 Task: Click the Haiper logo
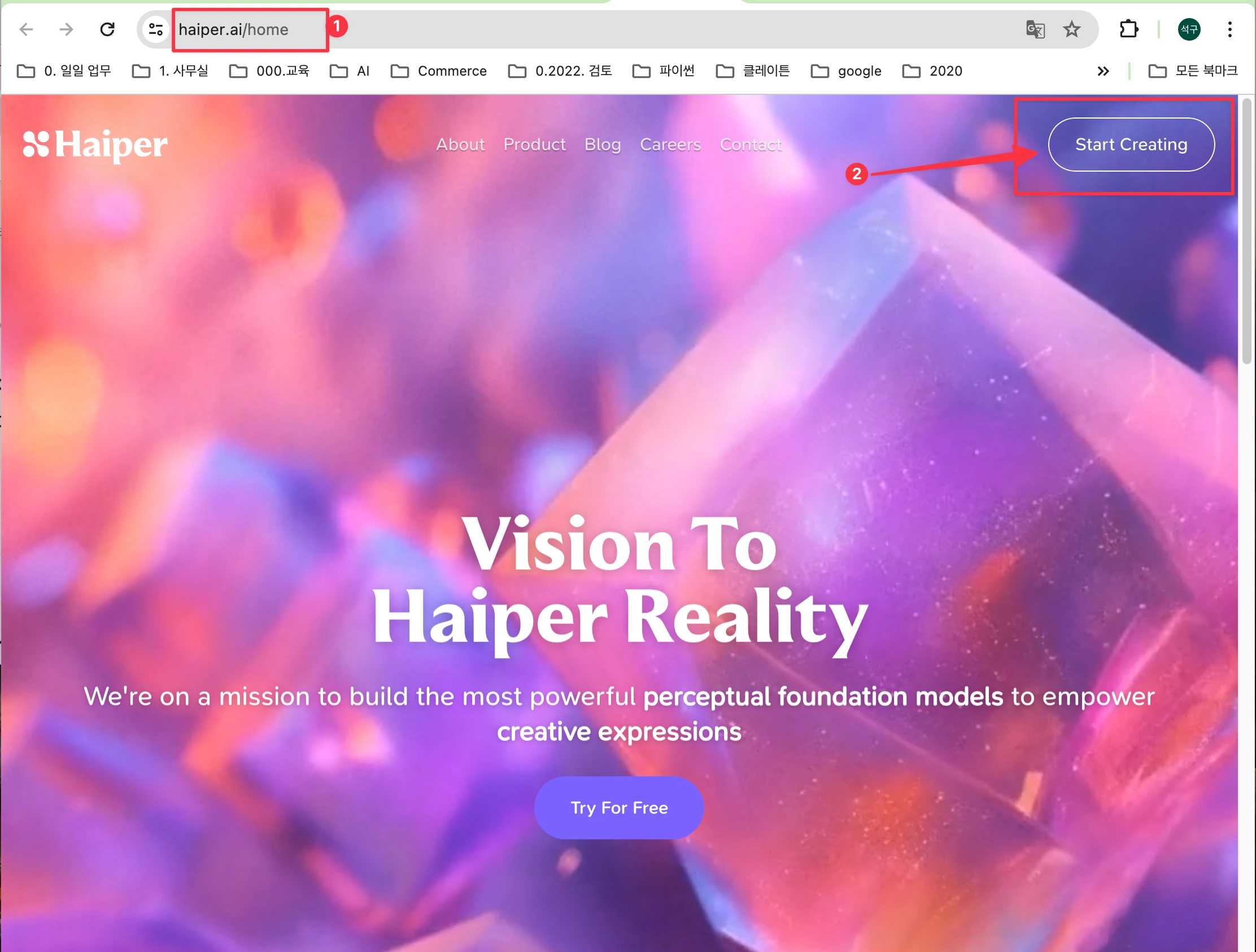(95, 145)
